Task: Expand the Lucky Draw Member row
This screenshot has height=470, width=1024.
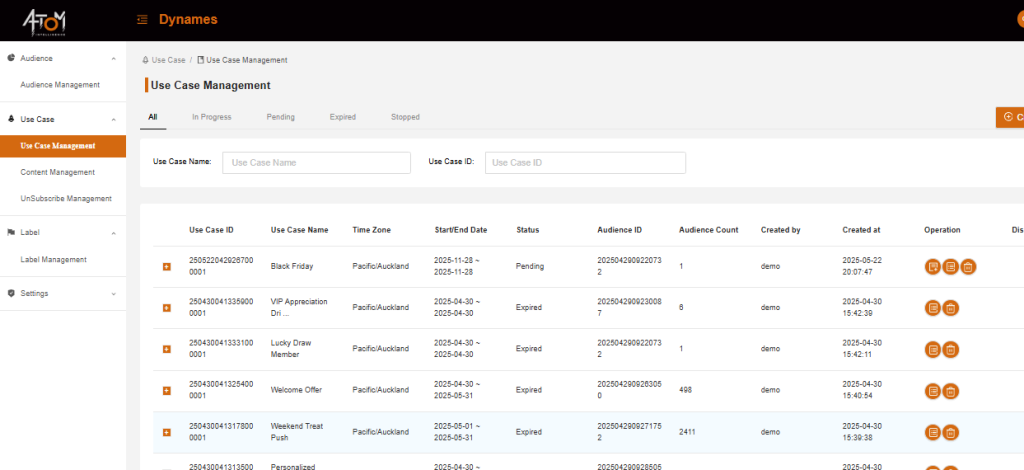Action: coord(167,349)
